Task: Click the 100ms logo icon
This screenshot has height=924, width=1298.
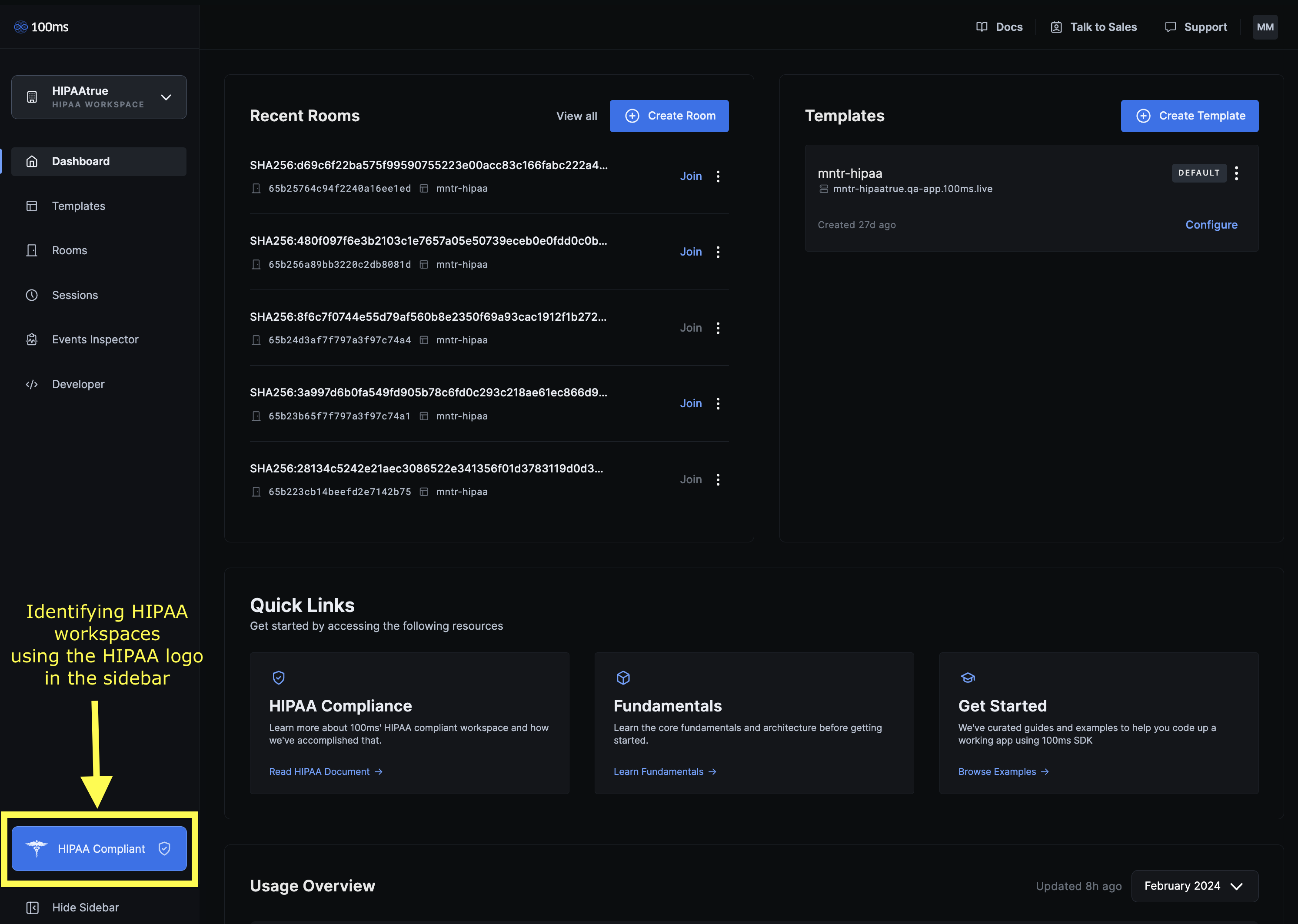Action: tap(21, 27)
